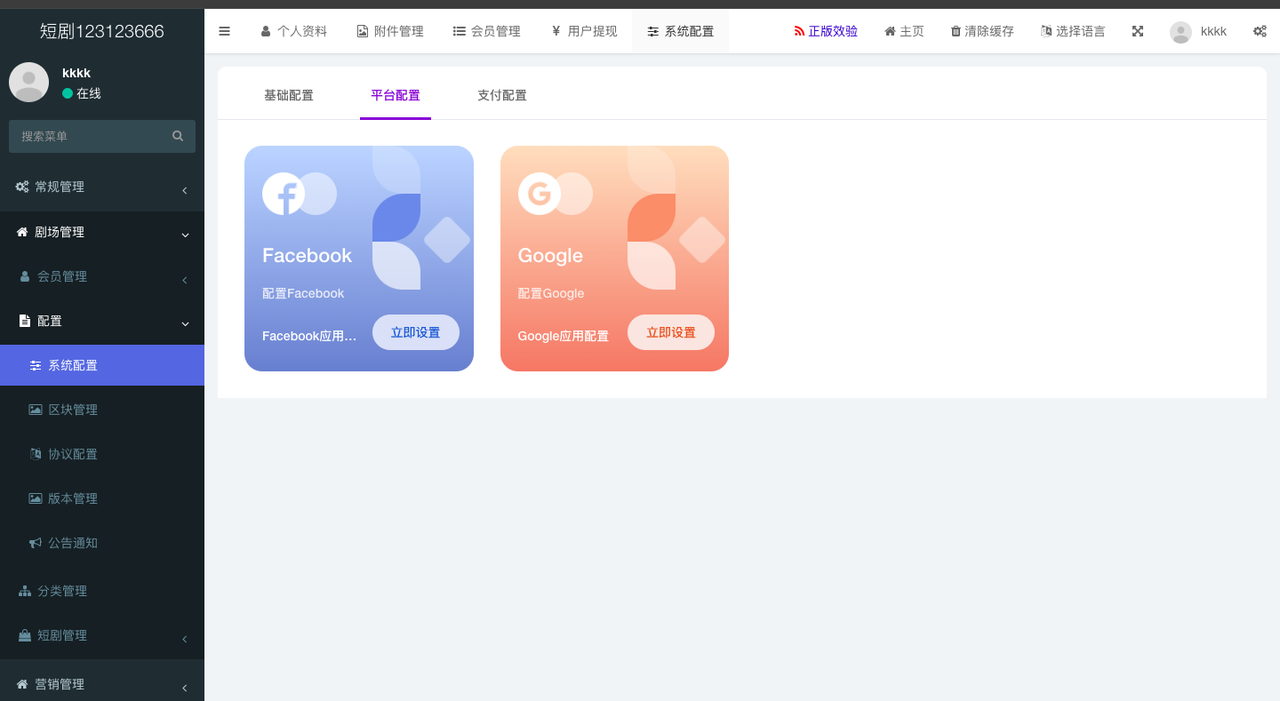
Task: Click the 正版效验 RSS icon
Action: click(x=799, y=32)
